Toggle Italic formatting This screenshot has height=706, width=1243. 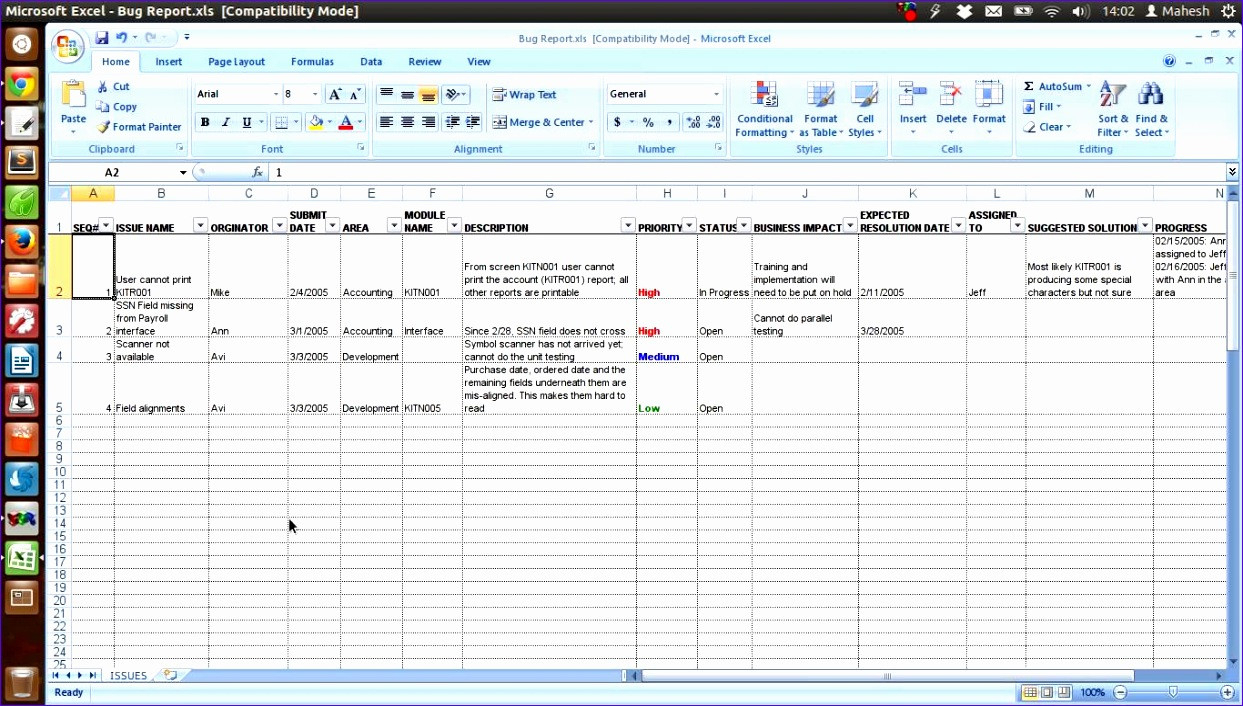pos(226,122)
